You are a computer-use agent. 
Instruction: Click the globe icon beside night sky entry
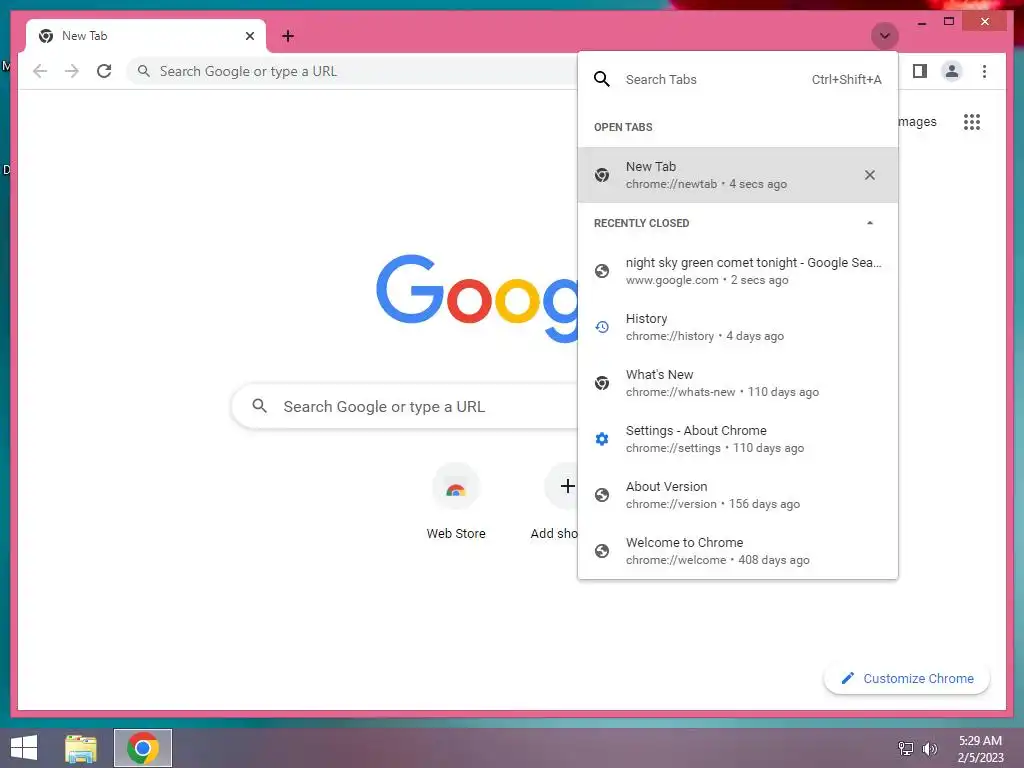[x=601, y=271]
